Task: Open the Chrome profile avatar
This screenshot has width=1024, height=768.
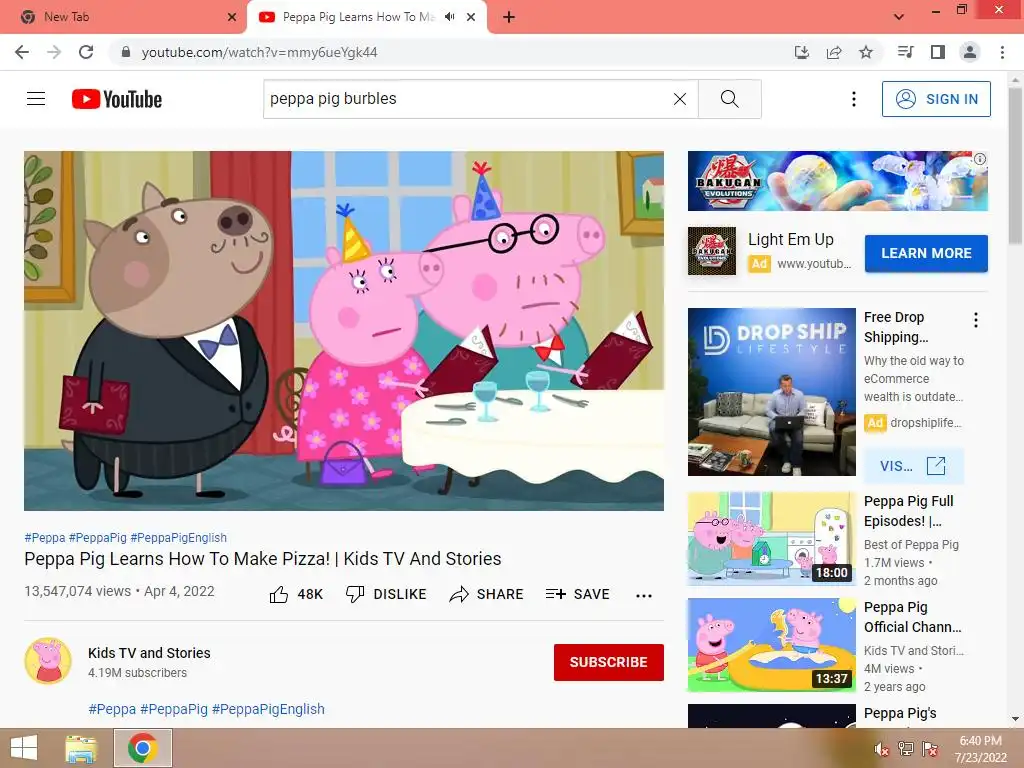Action: coord(970,52)
